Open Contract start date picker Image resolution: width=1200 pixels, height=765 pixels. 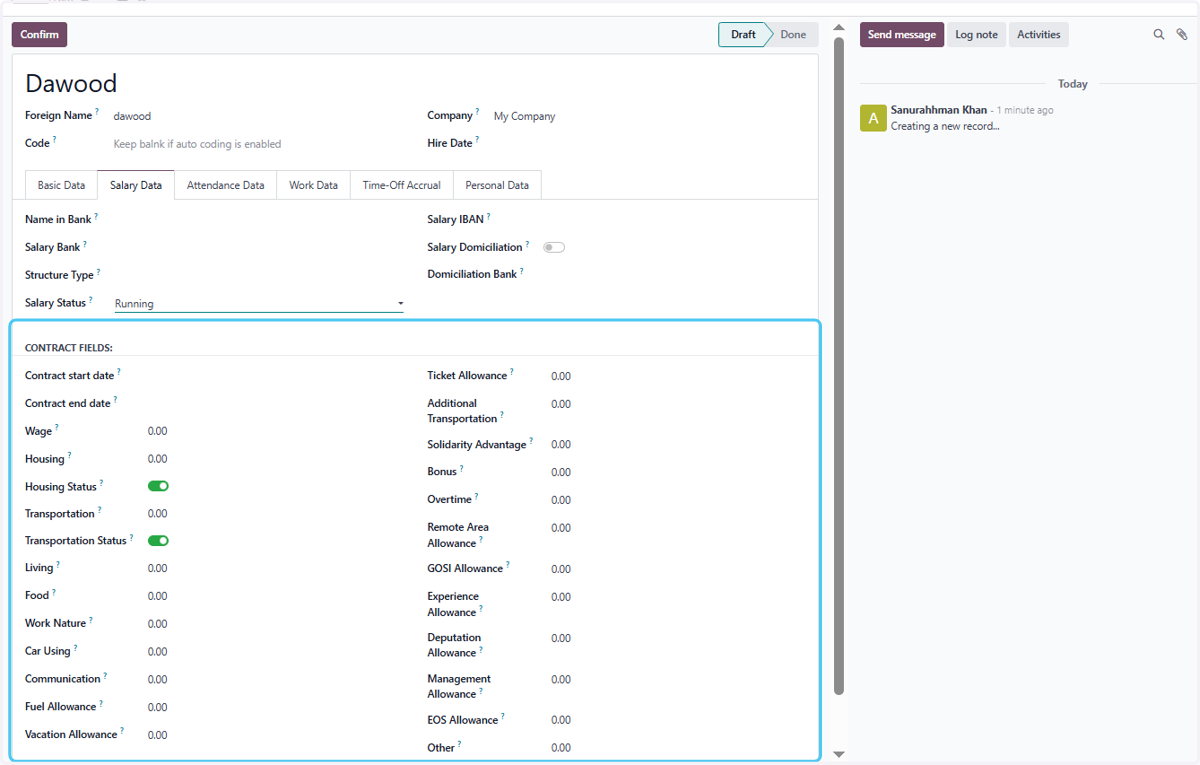pos(275,376)
